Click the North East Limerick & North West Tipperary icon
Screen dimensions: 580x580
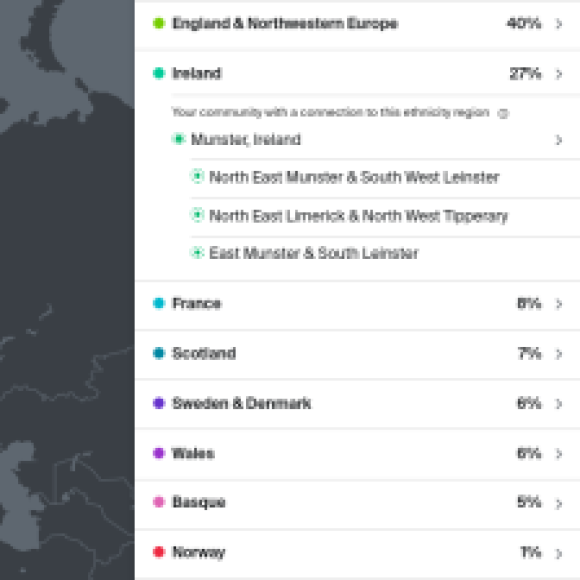(197, 215)
